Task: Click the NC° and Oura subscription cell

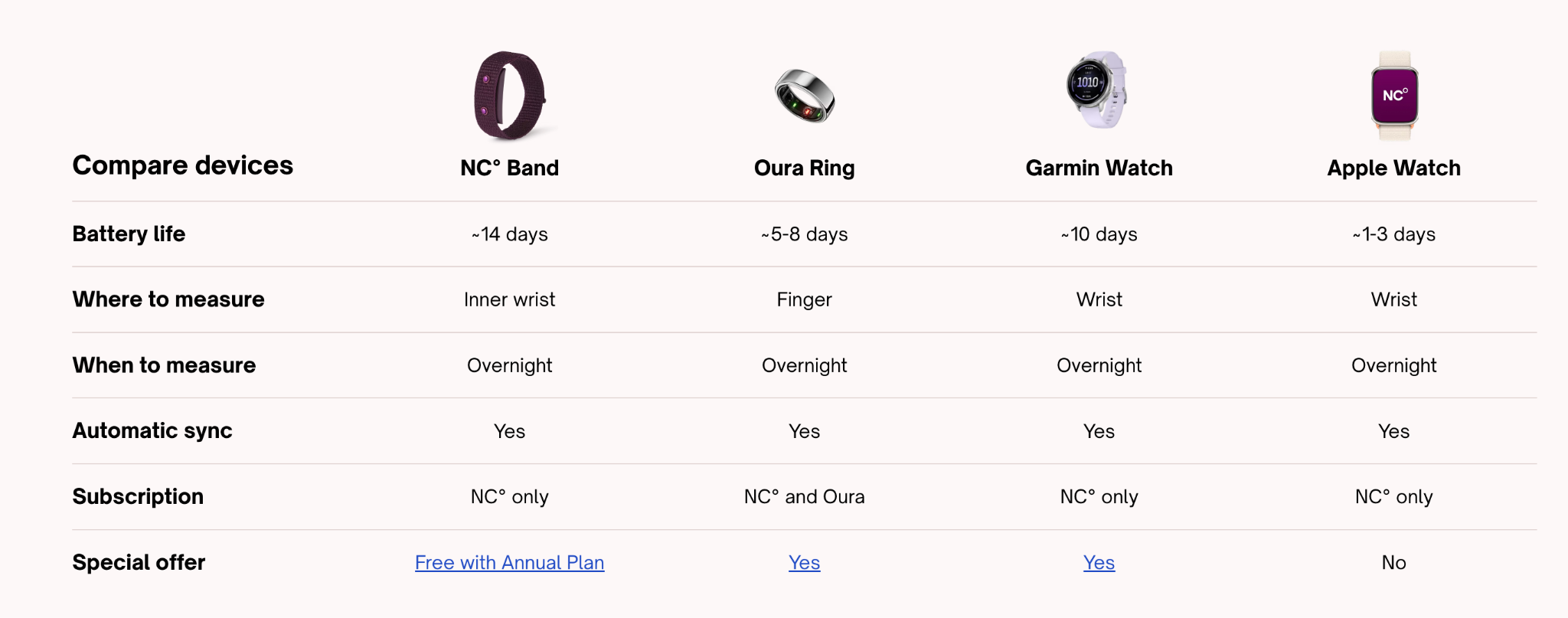Action: 804,497
